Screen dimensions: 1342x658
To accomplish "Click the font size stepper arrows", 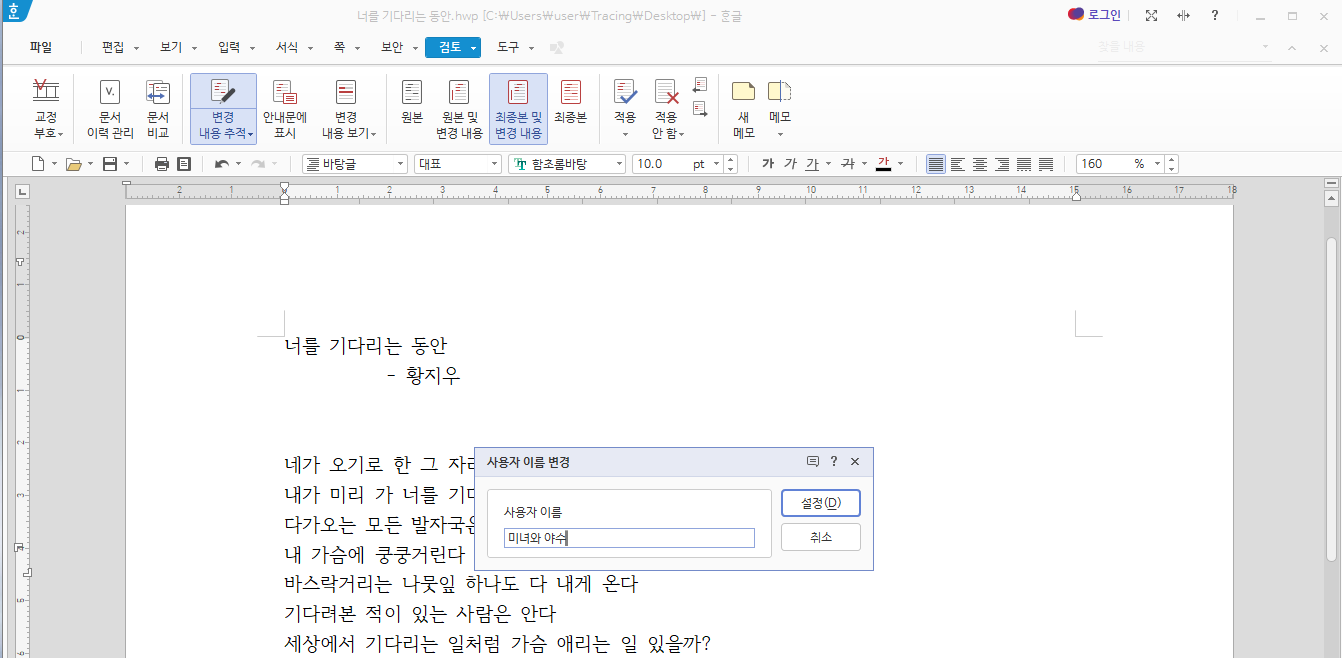I will (x=730, y=164).
